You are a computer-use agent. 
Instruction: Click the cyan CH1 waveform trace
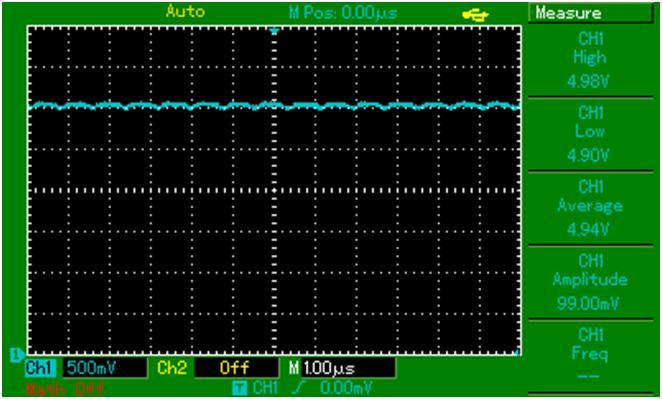click(274, 106)
